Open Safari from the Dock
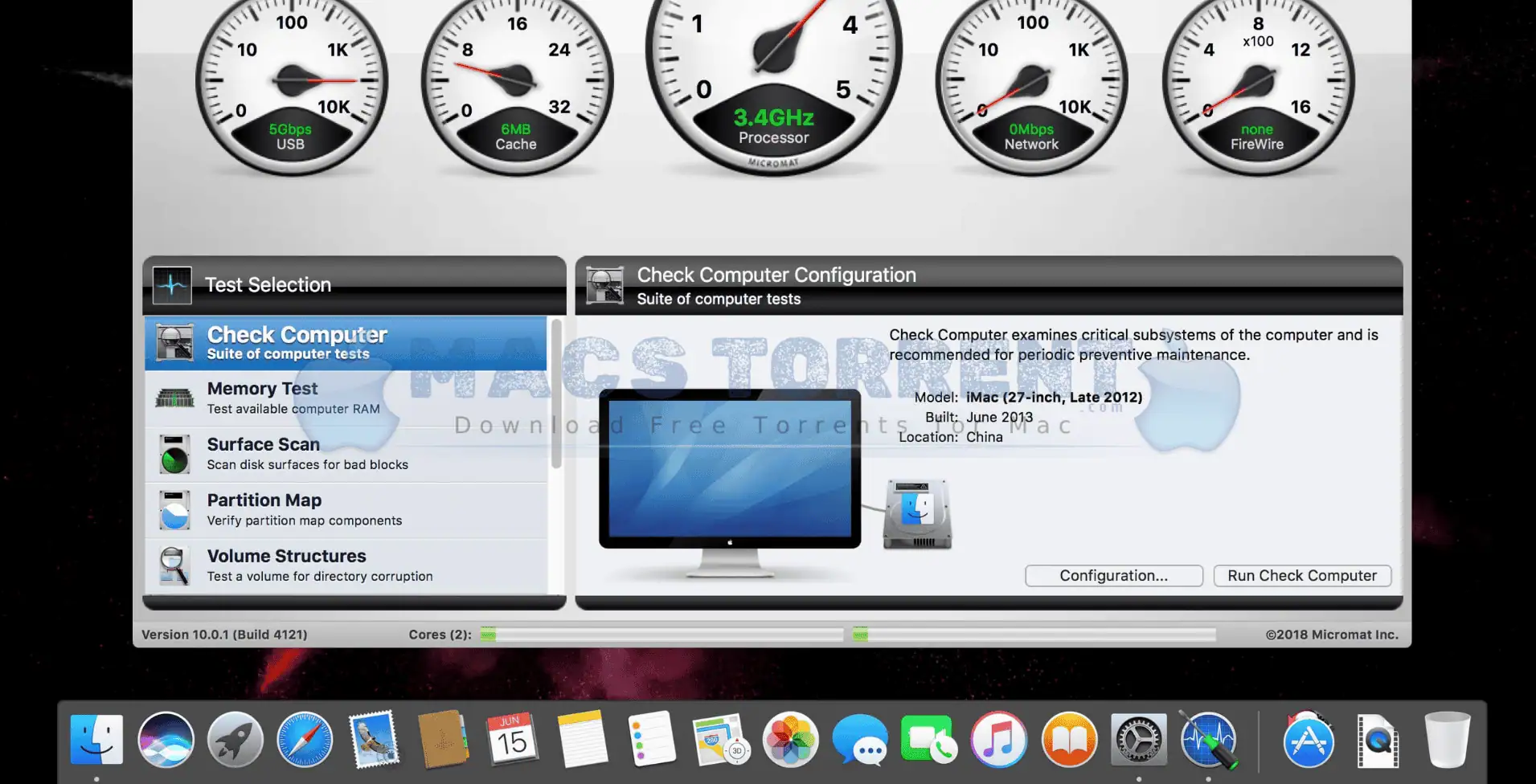 pos(305,739)
